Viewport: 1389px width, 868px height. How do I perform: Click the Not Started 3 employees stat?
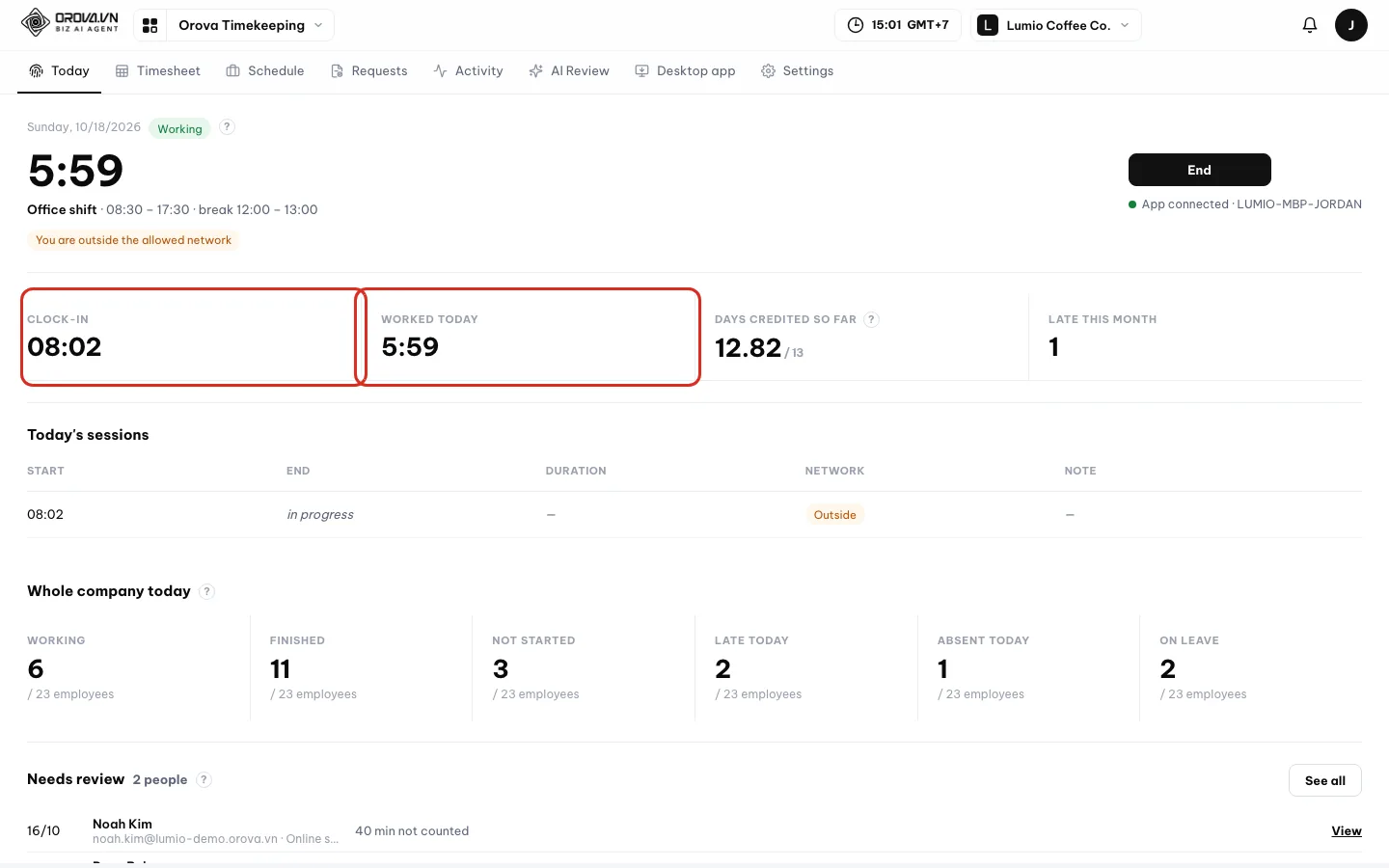tap(584, 667)
